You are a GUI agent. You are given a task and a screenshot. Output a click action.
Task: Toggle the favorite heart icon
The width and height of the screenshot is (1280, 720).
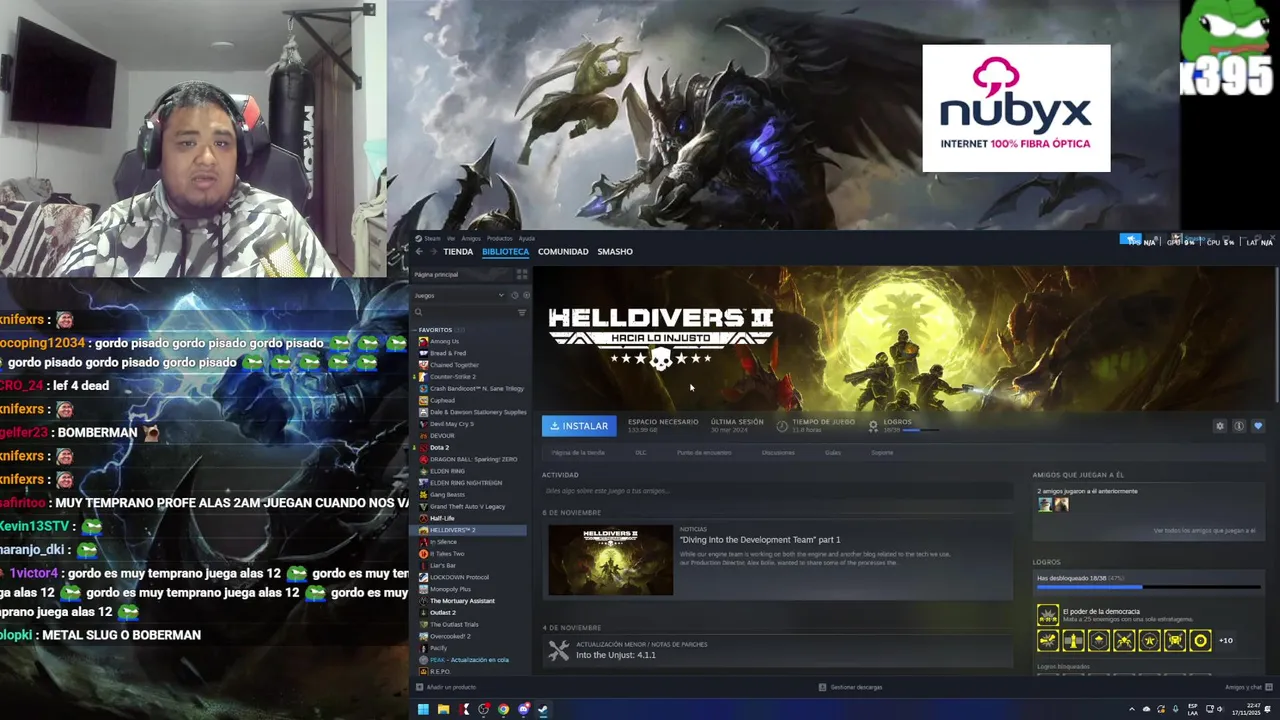pos(1258,426)
